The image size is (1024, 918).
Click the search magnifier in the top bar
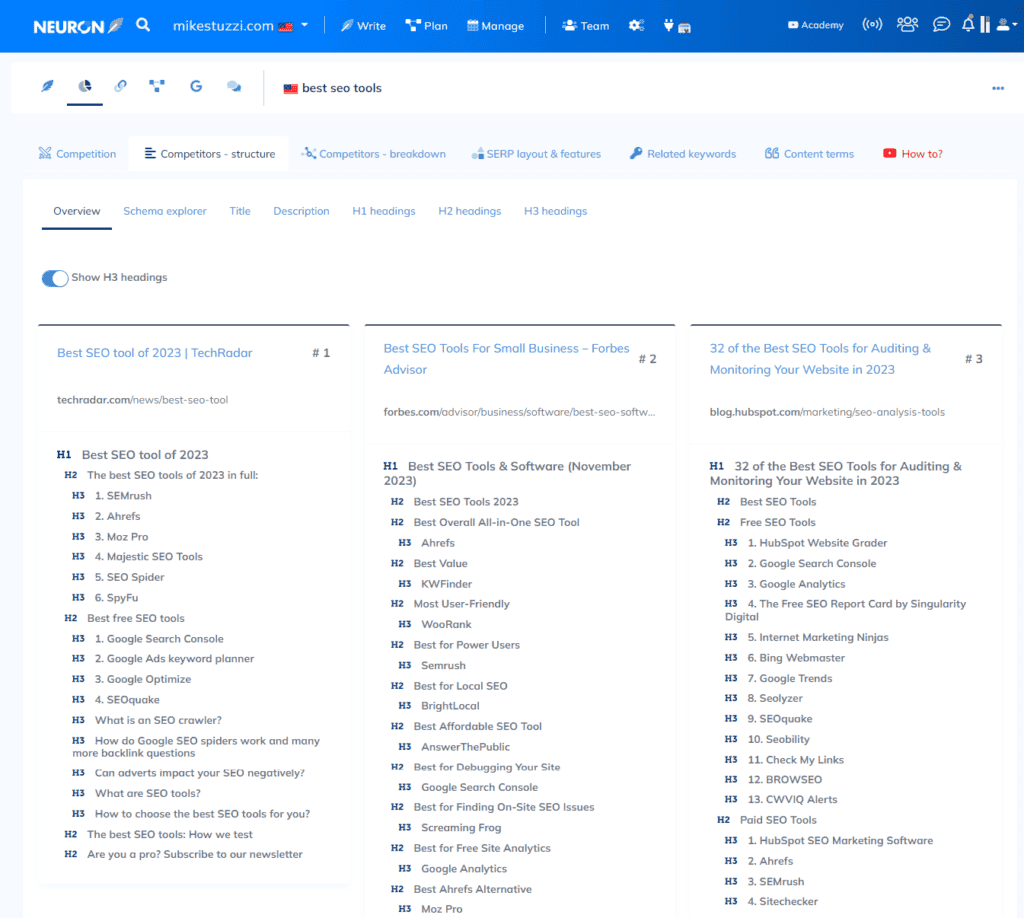(x=142, y=22)
